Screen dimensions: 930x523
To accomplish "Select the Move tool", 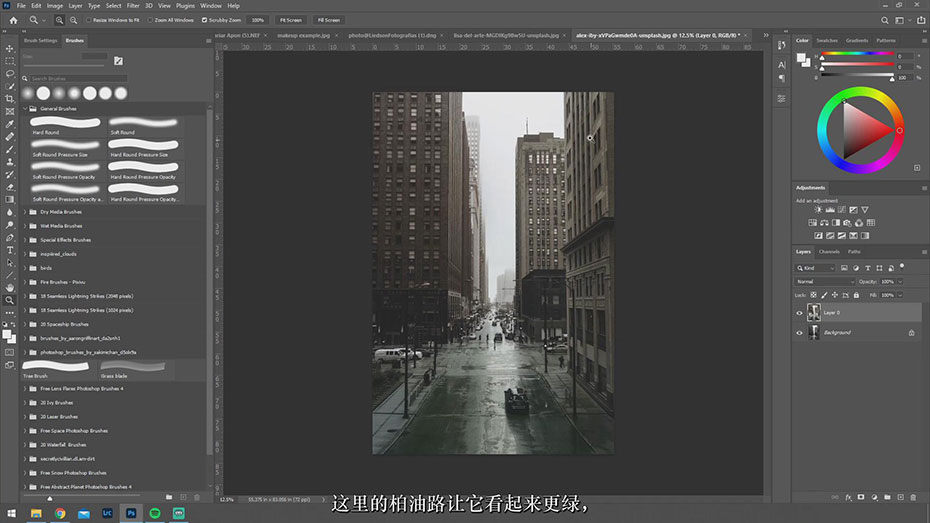I will (x=9, y=49).
